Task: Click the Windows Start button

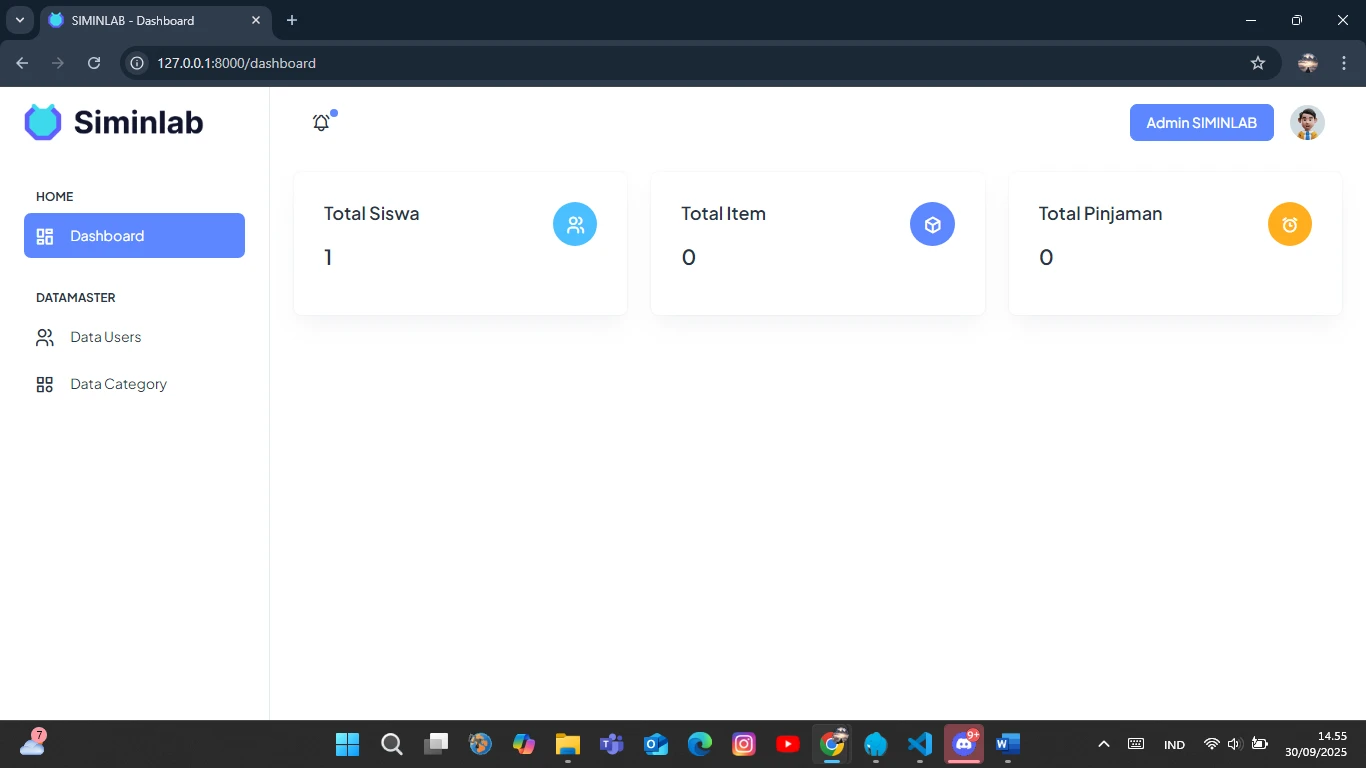Action: coord(347,744)
